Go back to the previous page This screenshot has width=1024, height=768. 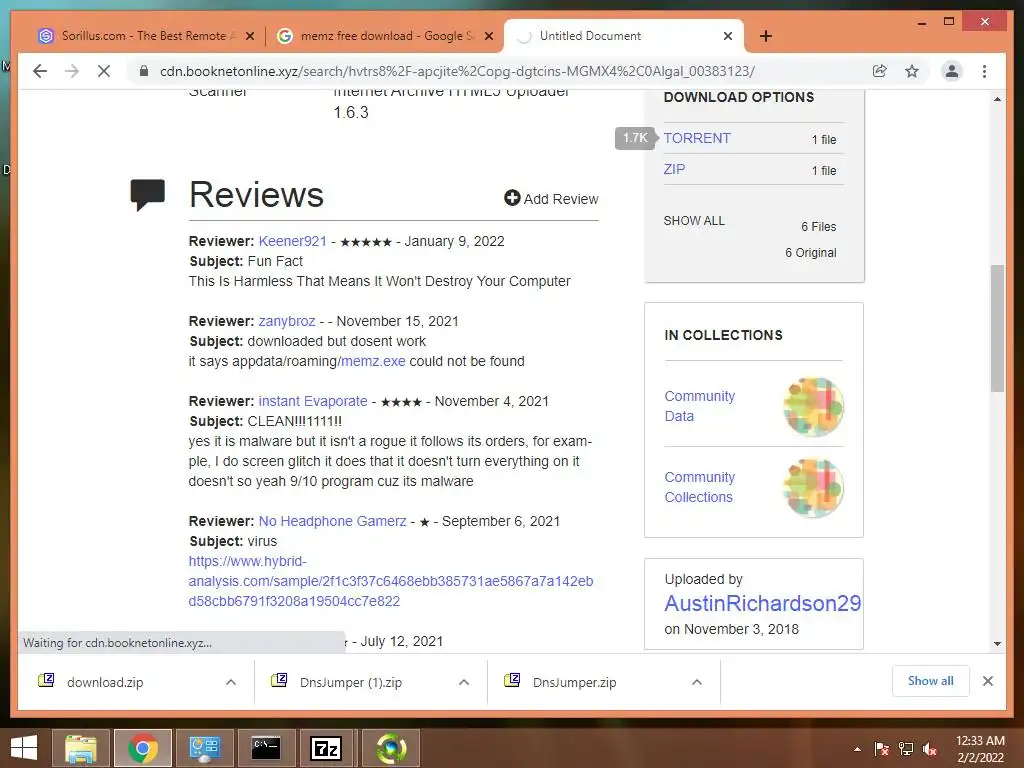coord(40,71)
